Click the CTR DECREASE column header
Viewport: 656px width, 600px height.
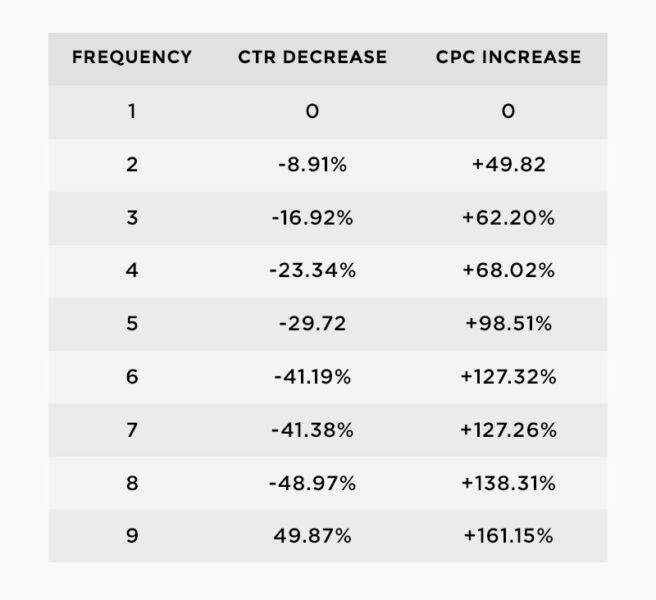point(312,57)
